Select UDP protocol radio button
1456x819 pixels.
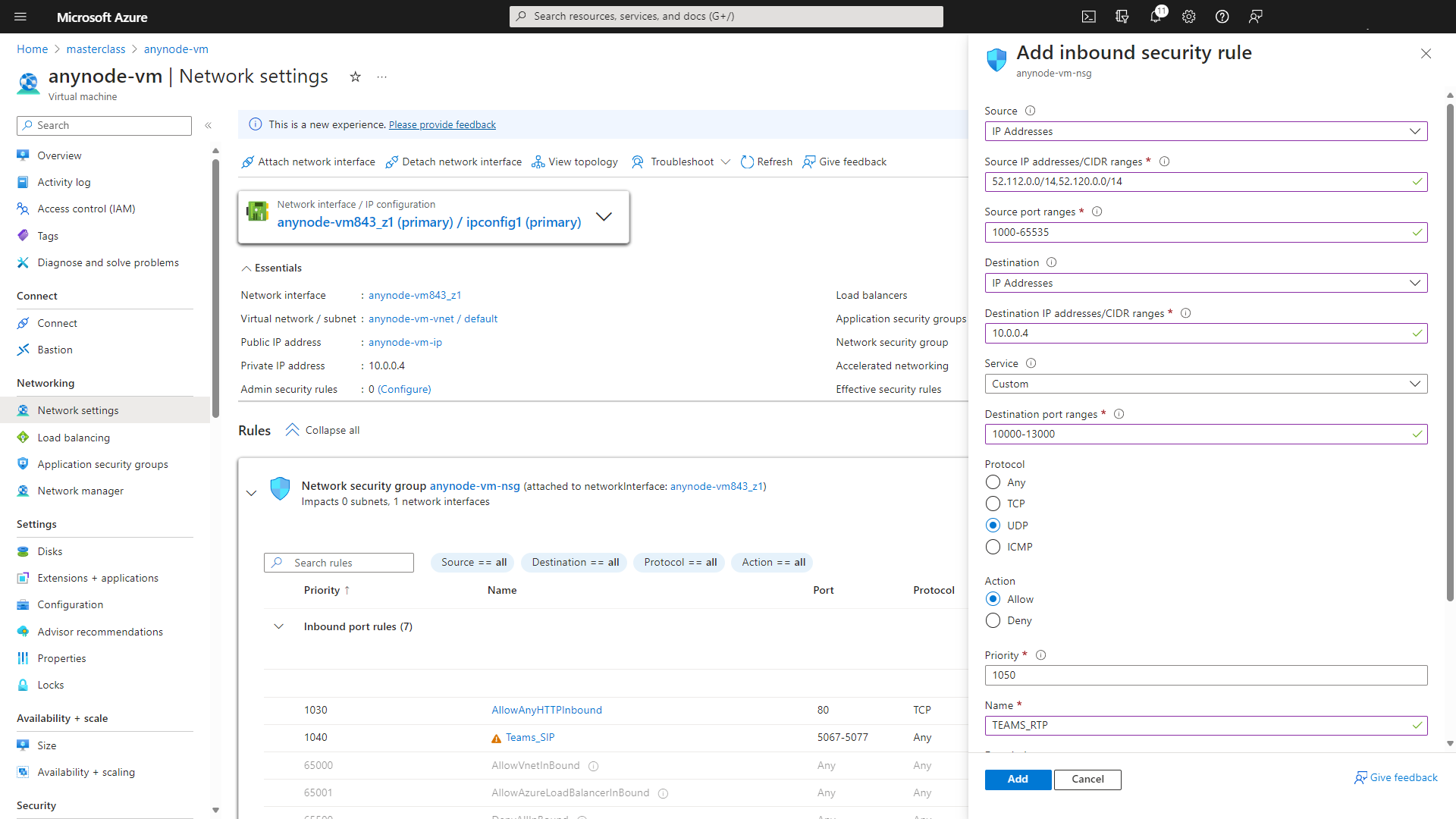(992, 525)
